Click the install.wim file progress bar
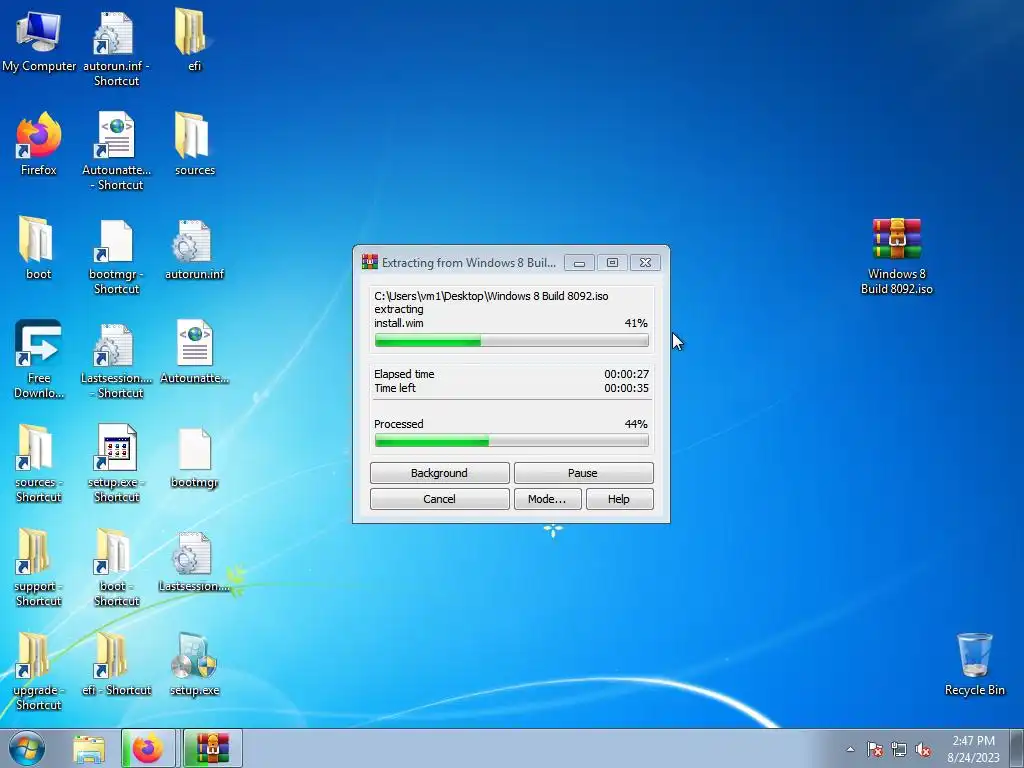1024x768 pixels. [511, 340]
